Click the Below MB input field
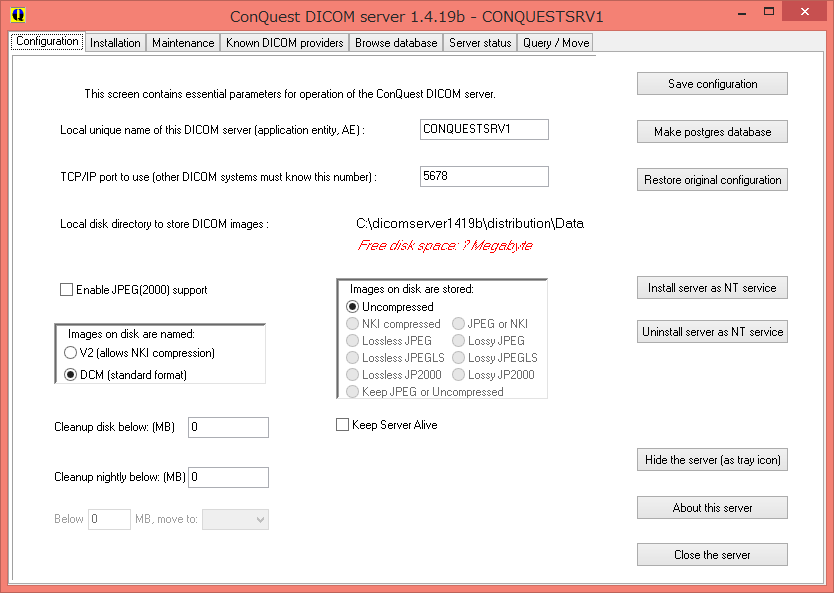Image resolution: width=834 pixels, height=593 pixels. pos(109,519)
